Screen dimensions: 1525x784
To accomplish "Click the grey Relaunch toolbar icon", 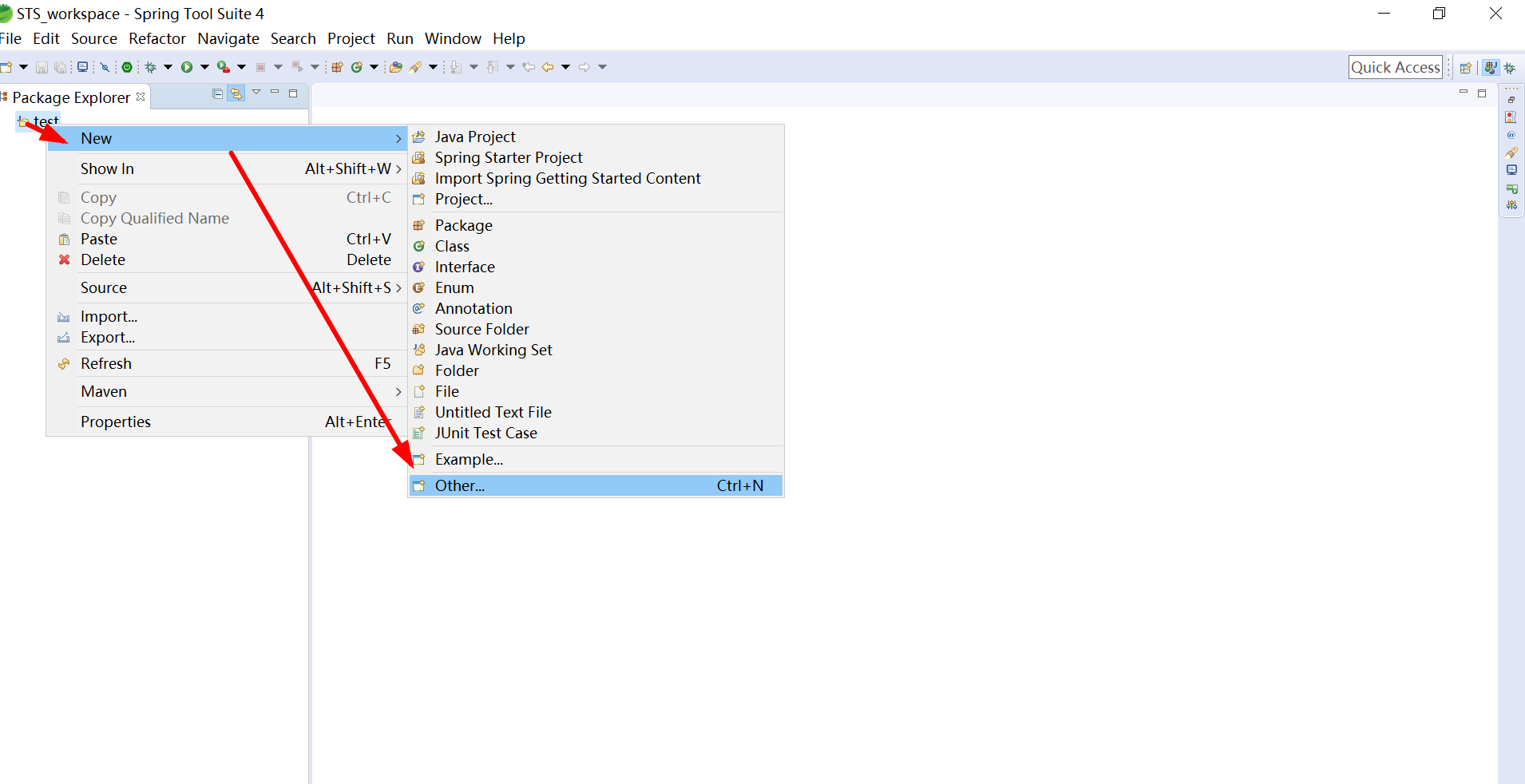I will [297, 67].
